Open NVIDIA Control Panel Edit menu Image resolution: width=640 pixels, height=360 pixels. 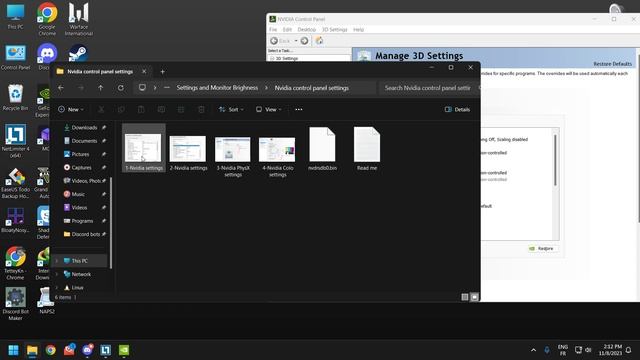coord(287,29)
